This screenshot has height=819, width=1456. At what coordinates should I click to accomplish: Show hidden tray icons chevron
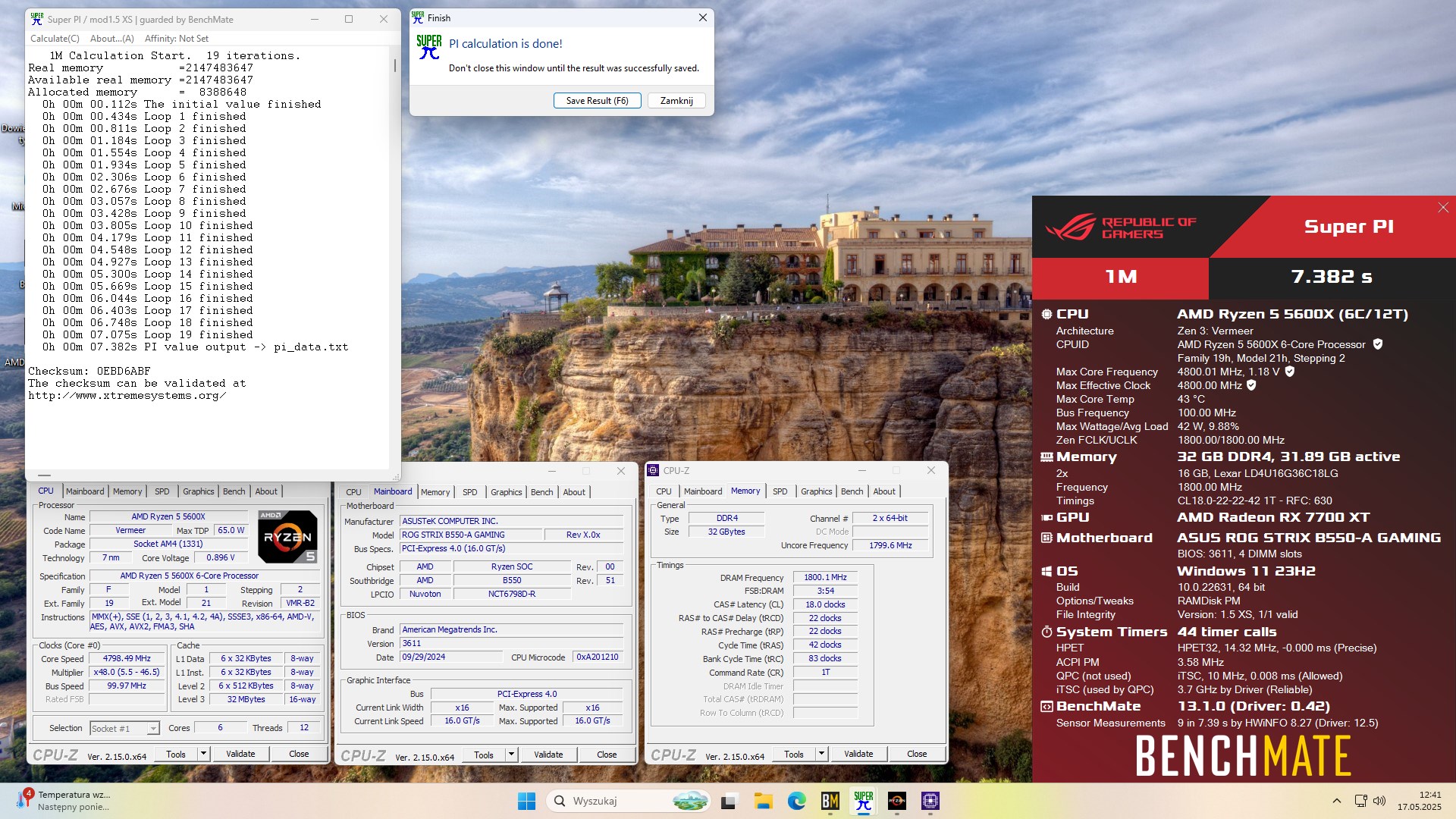point(1336,801)
